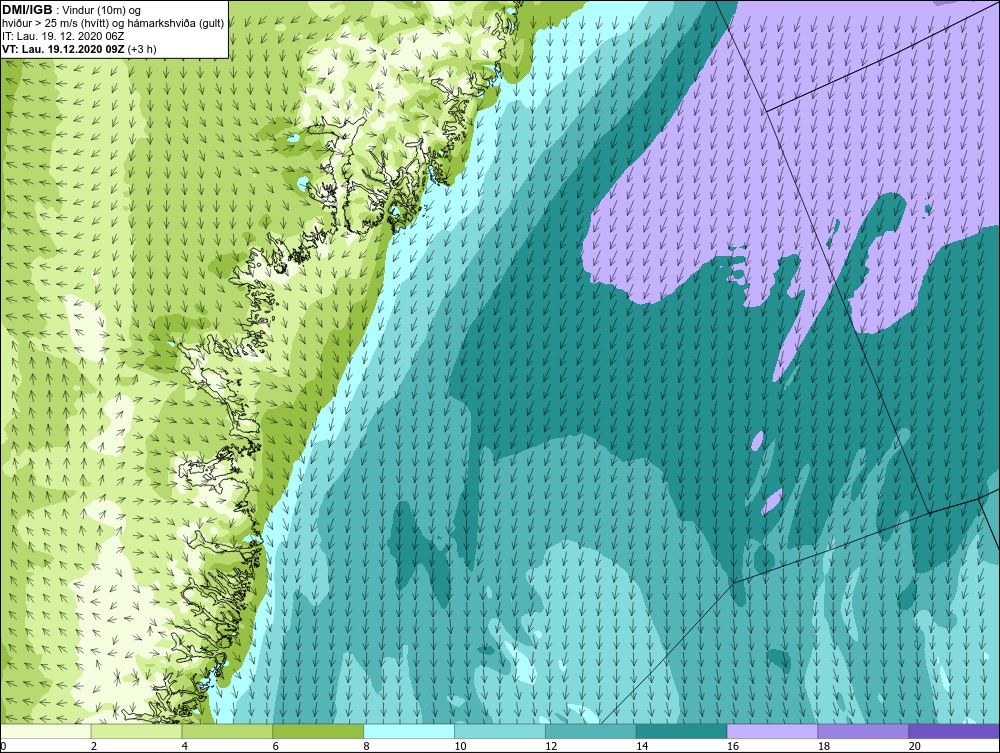
Task: Click the 16–18 m/s light purple swatch
Action: coord(772,731)
